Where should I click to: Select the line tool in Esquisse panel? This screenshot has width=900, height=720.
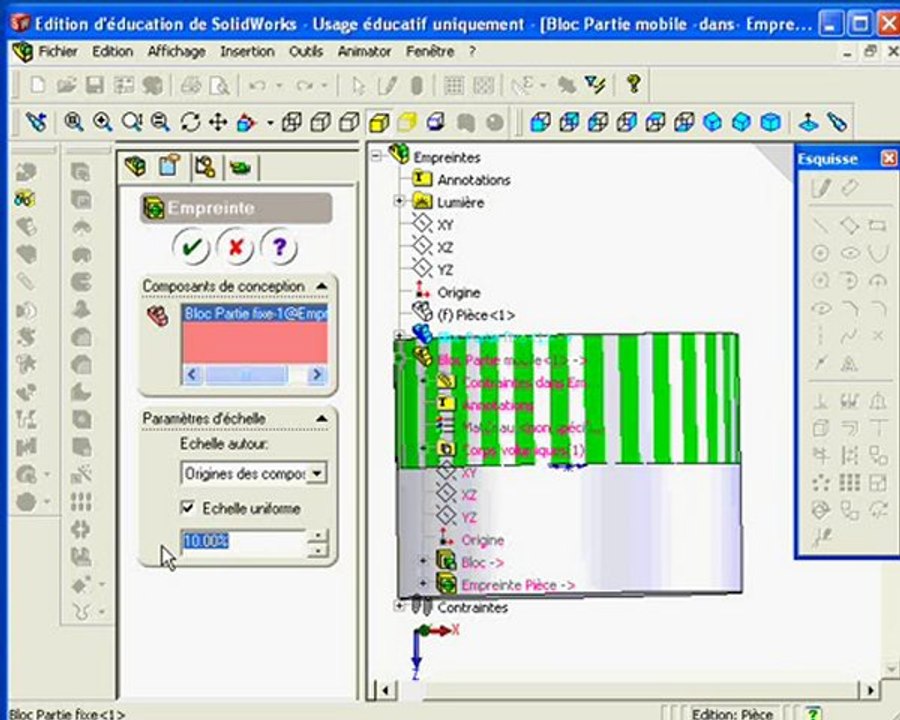[x=821, y=224]
